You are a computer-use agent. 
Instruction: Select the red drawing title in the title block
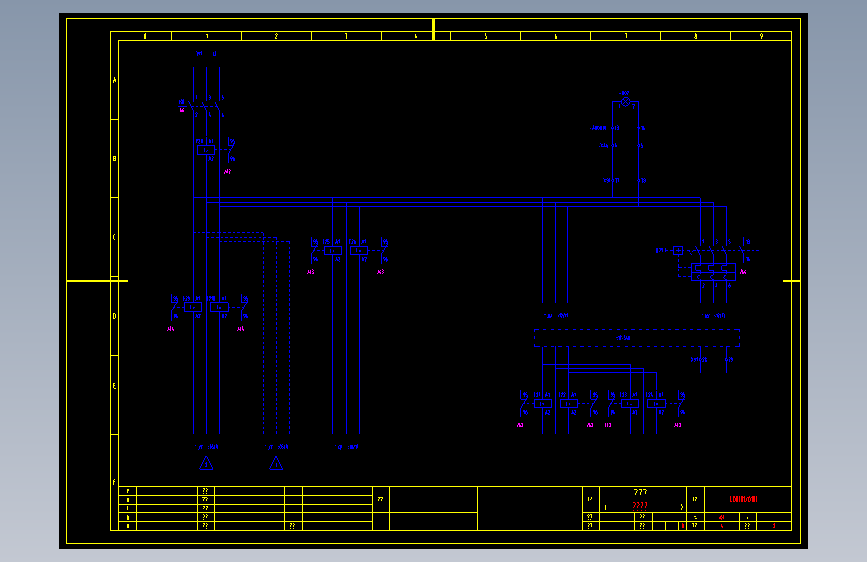click(743, 499)
